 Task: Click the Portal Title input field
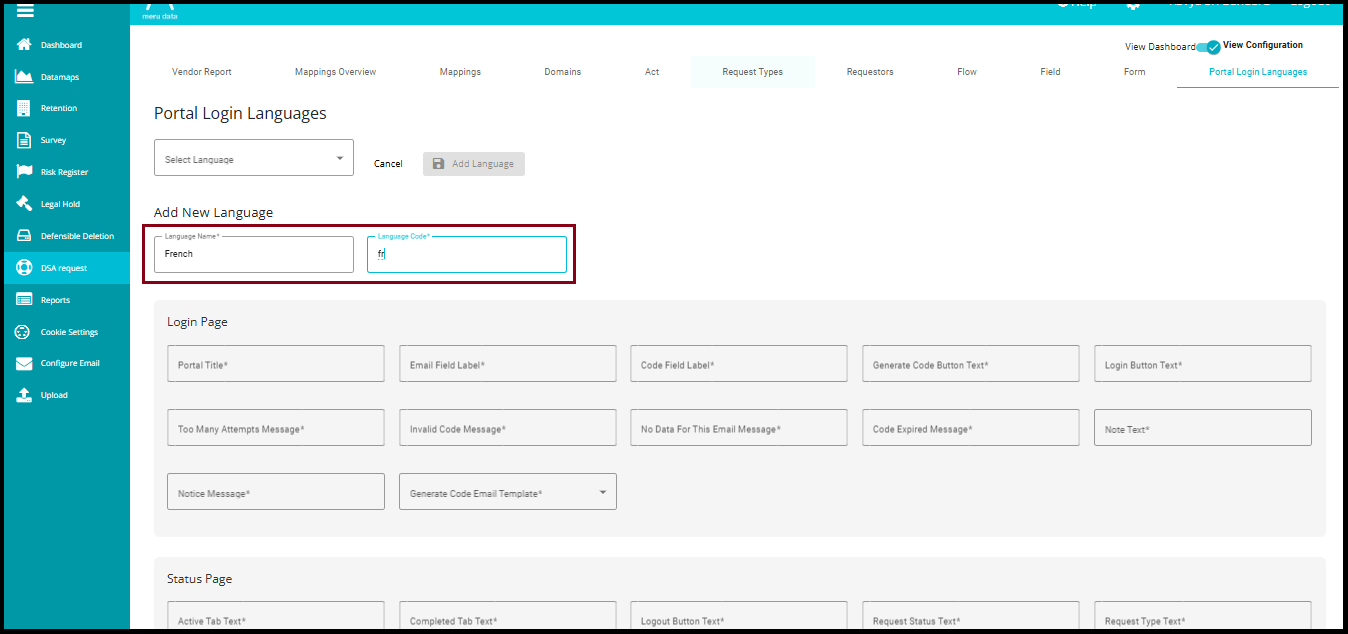(x=275, y=364)
